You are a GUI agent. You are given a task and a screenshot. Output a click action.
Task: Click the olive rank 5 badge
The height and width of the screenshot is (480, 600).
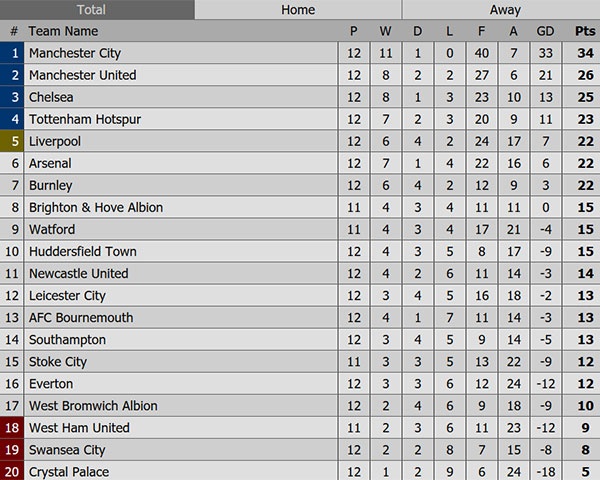tap(14, 141)
